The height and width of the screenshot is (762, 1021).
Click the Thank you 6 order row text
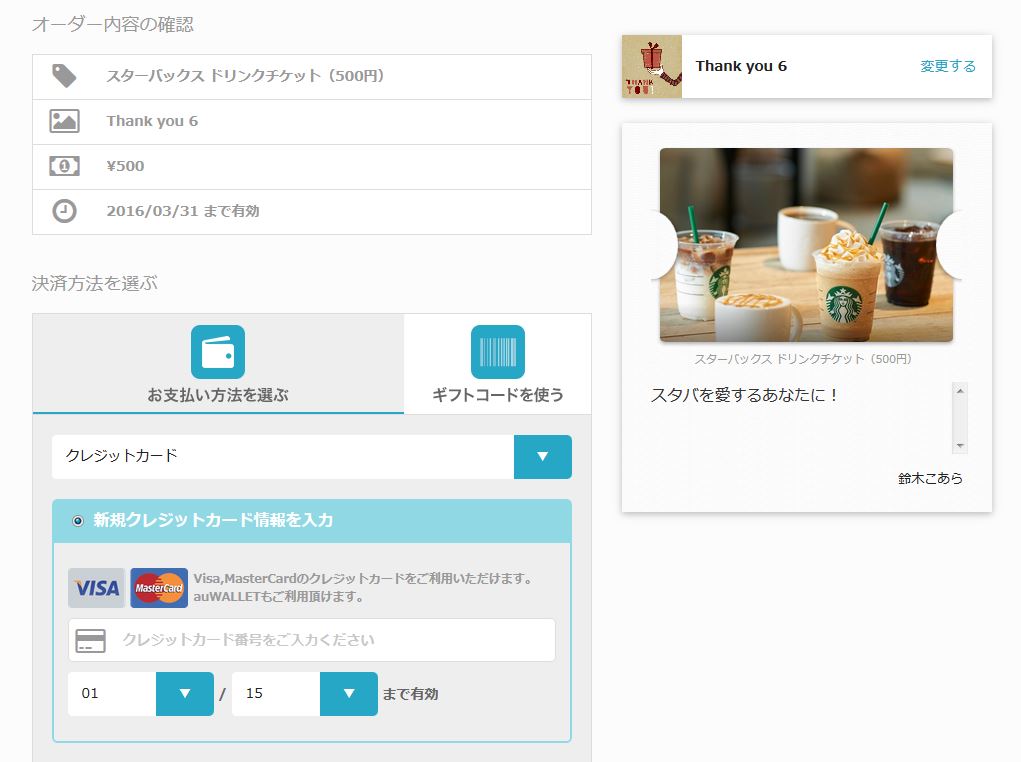[x=152, y=121]
